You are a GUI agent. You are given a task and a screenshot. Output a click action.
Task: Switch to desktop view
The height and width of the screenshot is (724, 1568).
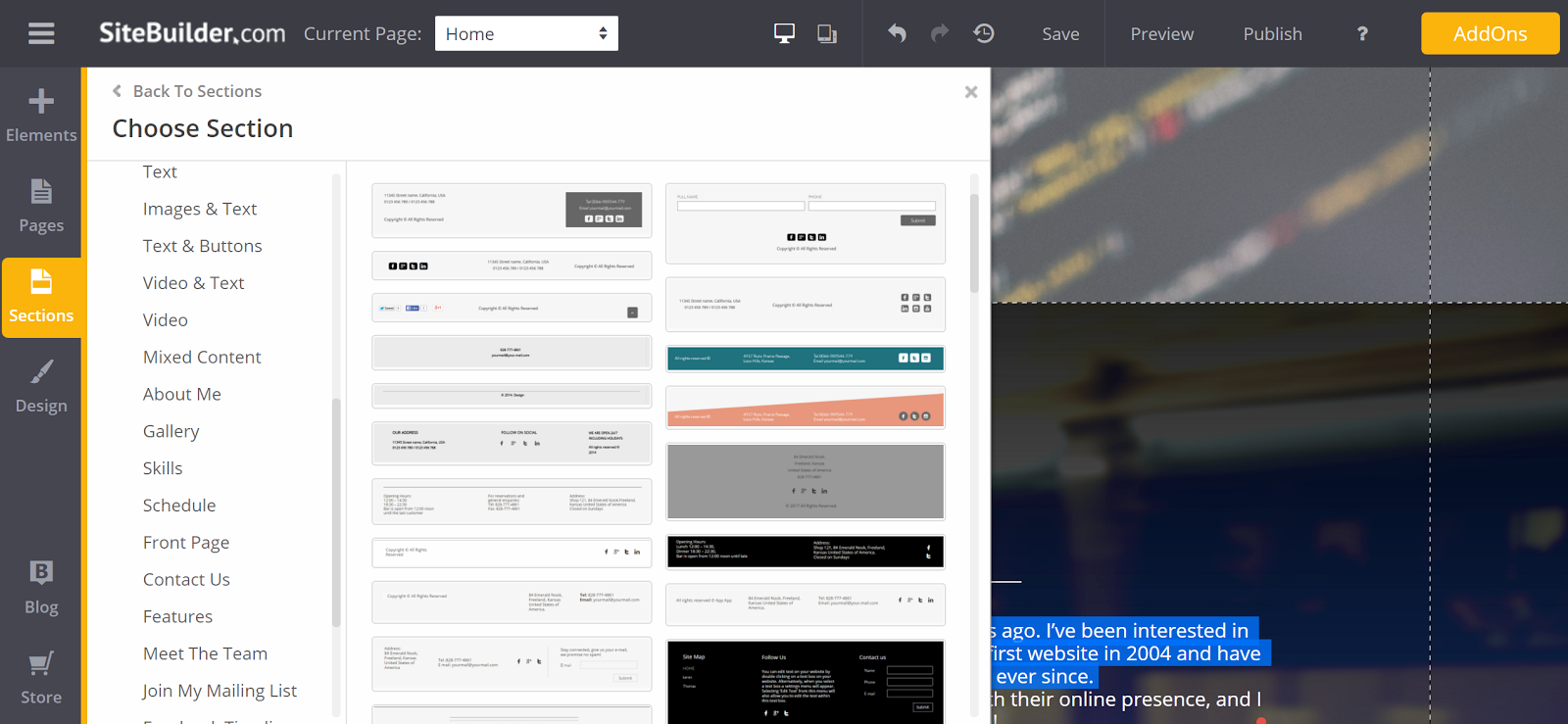tap(784, 33)
